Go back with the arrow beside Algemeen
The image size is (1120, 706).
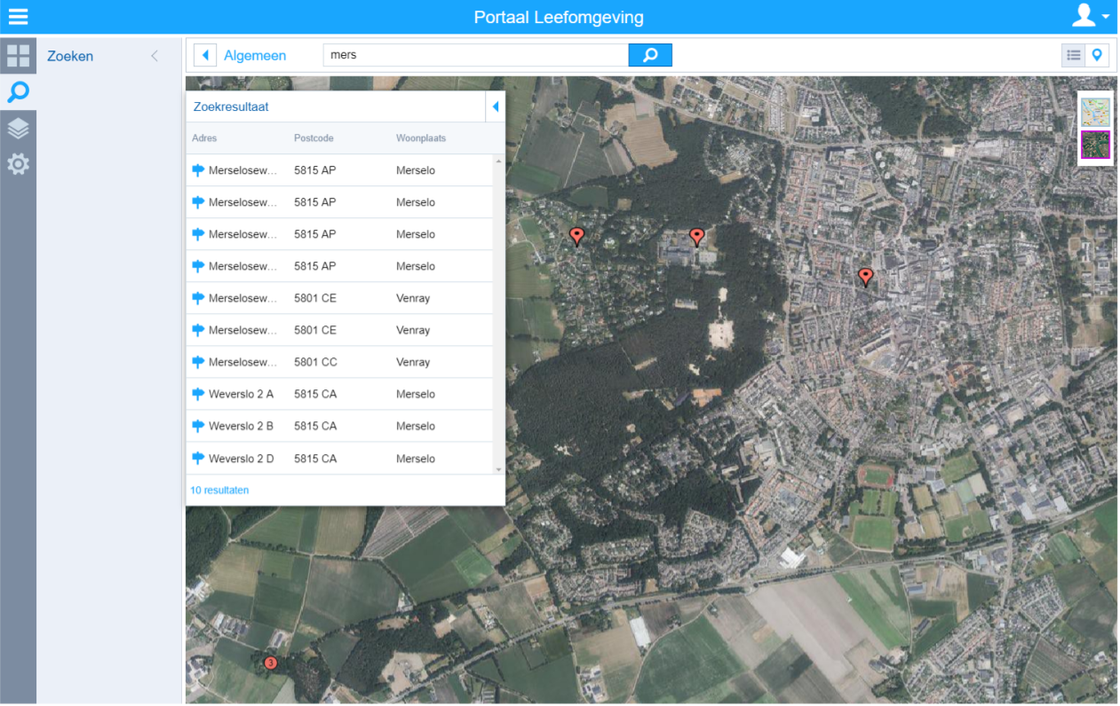click(x=205, y=55)
